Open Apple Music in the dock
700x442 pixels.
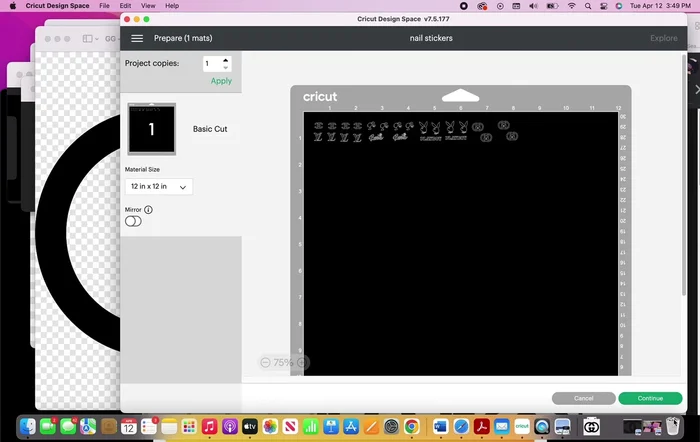coord(210,427)
